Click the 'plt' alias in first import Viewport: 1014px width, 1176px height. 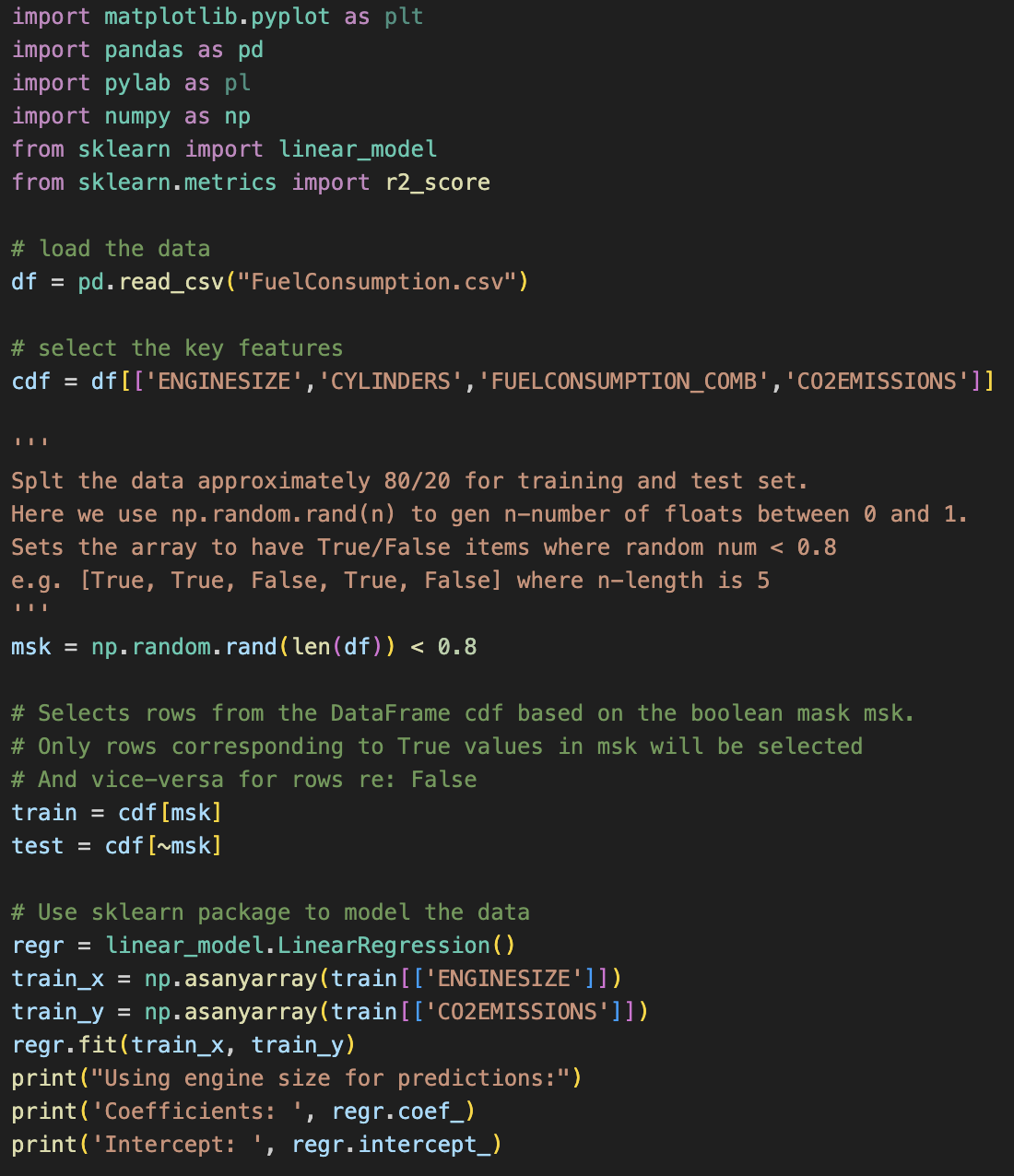(404, 17)
